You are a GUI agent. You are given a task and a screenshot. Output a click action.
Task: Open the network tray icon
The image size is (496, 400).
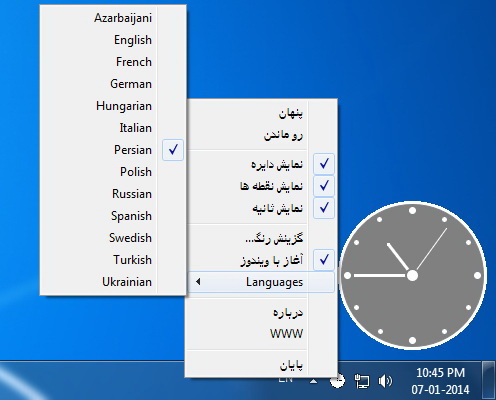click(x=362, y=381)
